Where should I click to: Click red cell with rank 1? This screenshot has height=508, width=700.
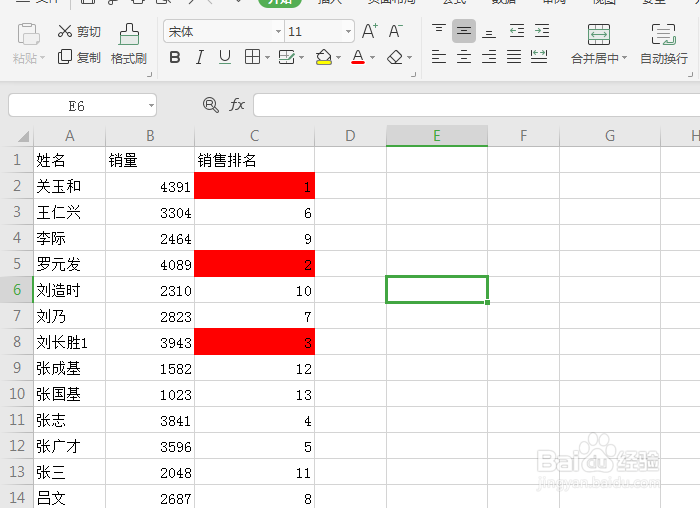(254, 186)
